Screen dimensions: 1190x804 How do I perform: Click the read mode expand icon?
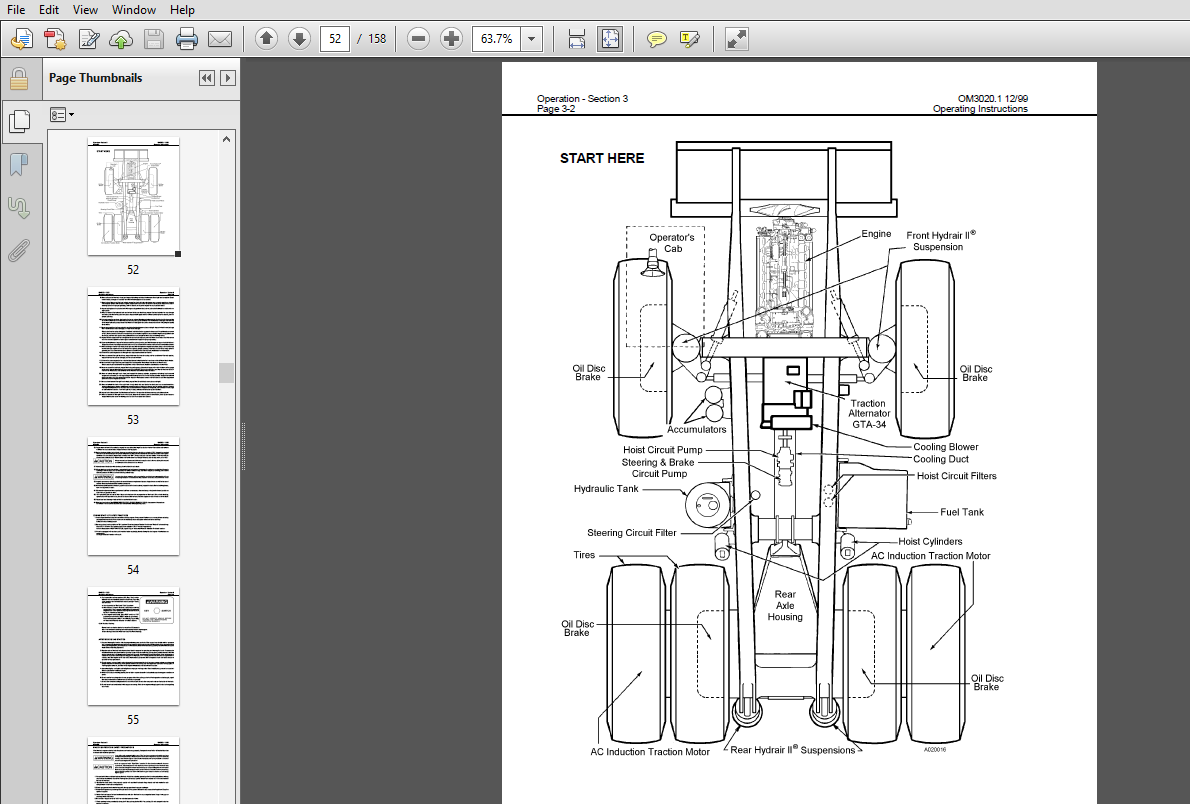pyautogui.click(x=737, y=39)
